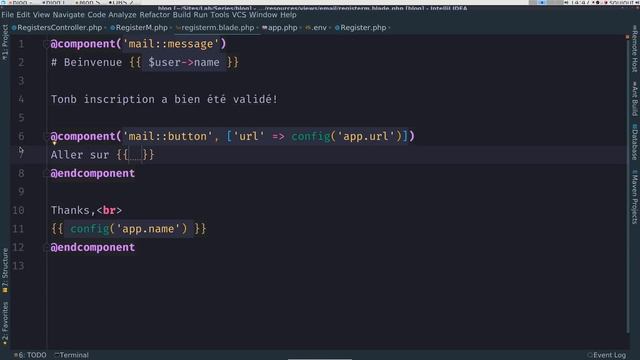Open the Refactor menu
The height and width of the screenshot is (360, 640).
154,15
